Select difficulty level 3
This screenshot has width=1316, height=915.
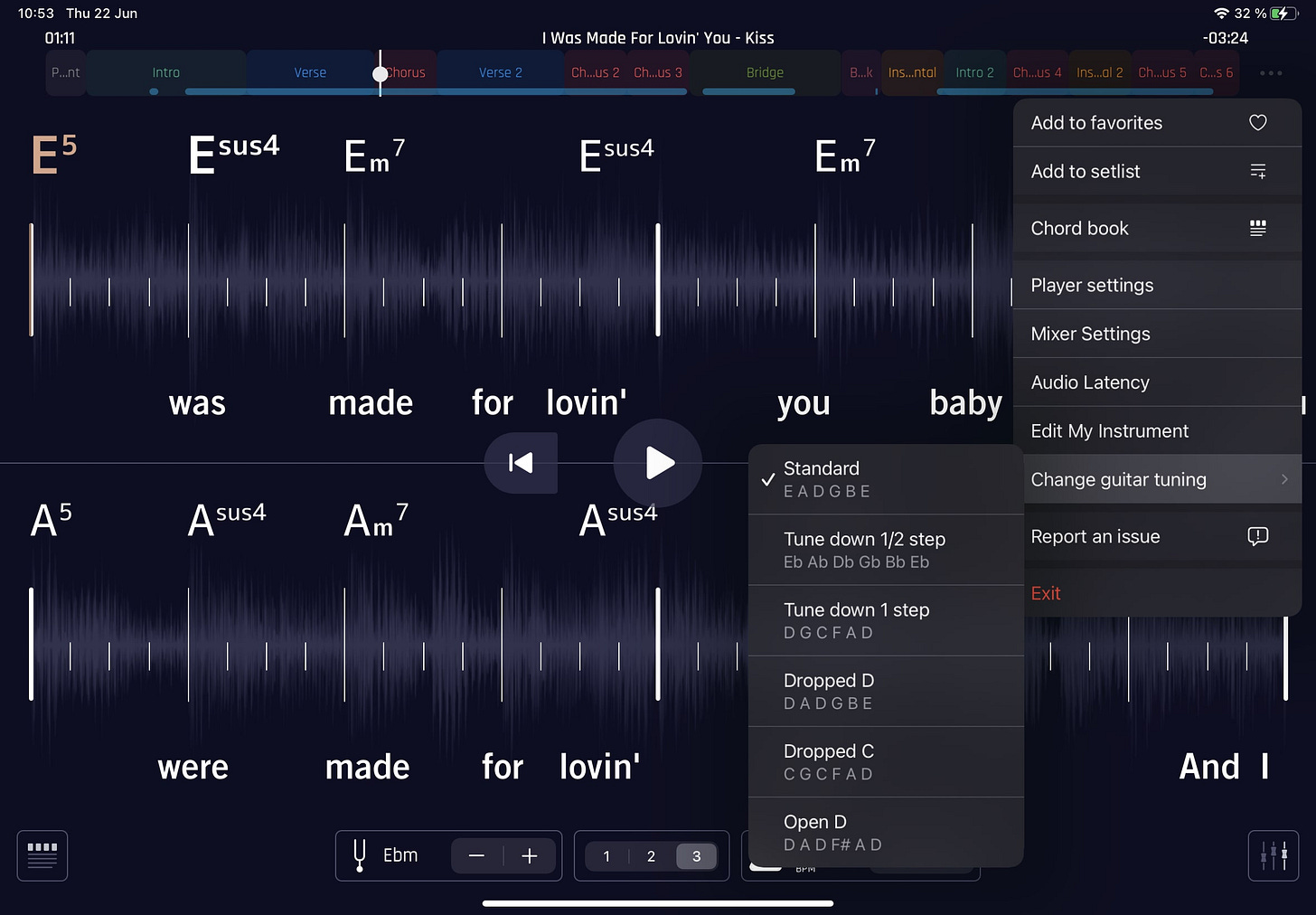(x=696, y=856)
